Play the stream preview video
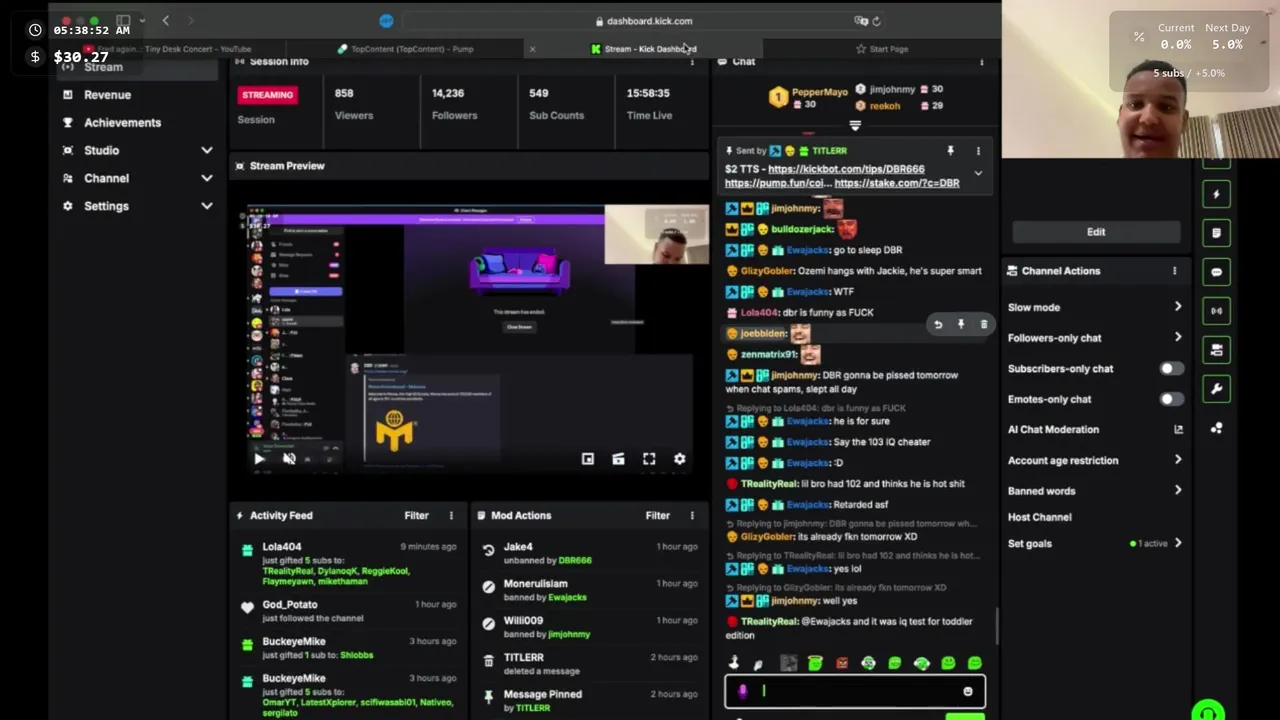 point(259,459)
